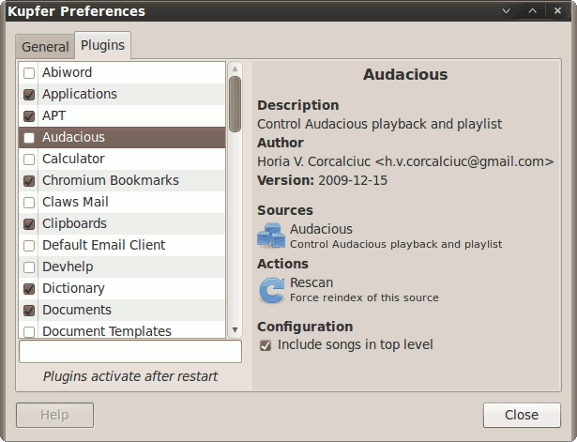Viewport: 577px width, 442px height.
Task: Untick the Chromium Bookmarks plugin
Action: (x=29, y=181)
